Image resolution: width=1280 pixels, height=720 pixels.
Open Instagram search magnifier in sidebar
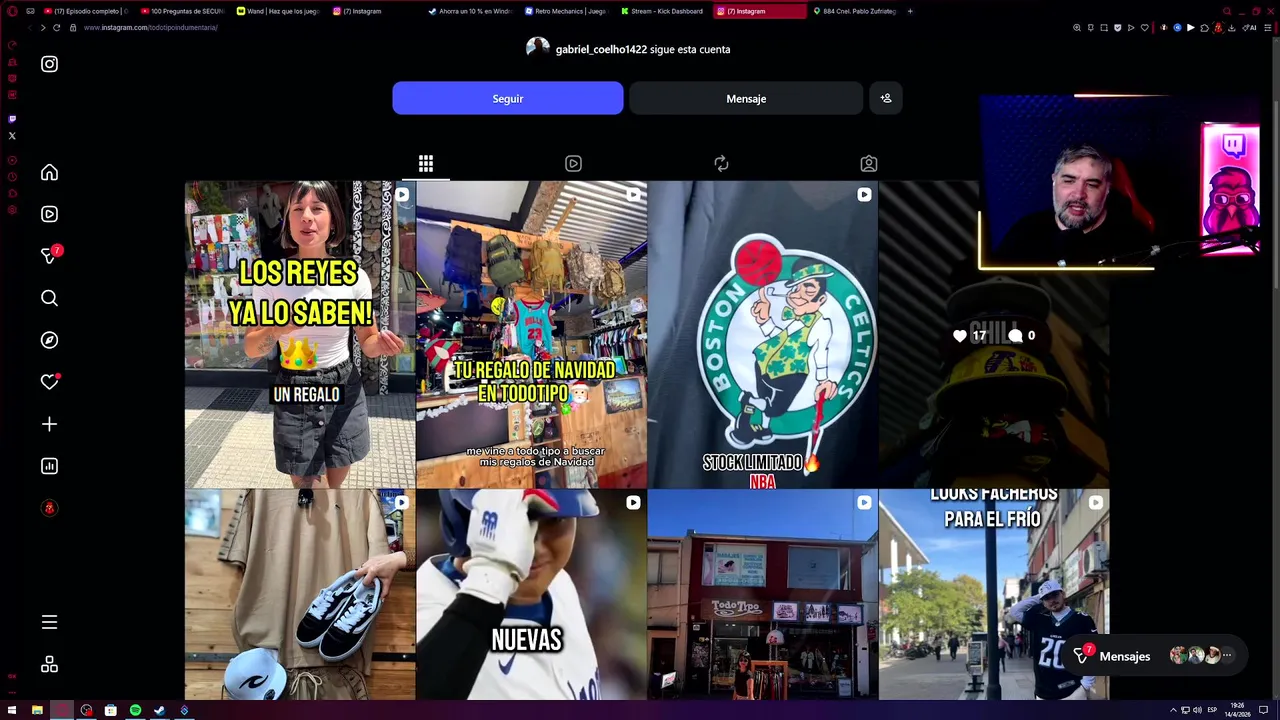point(49,298)
